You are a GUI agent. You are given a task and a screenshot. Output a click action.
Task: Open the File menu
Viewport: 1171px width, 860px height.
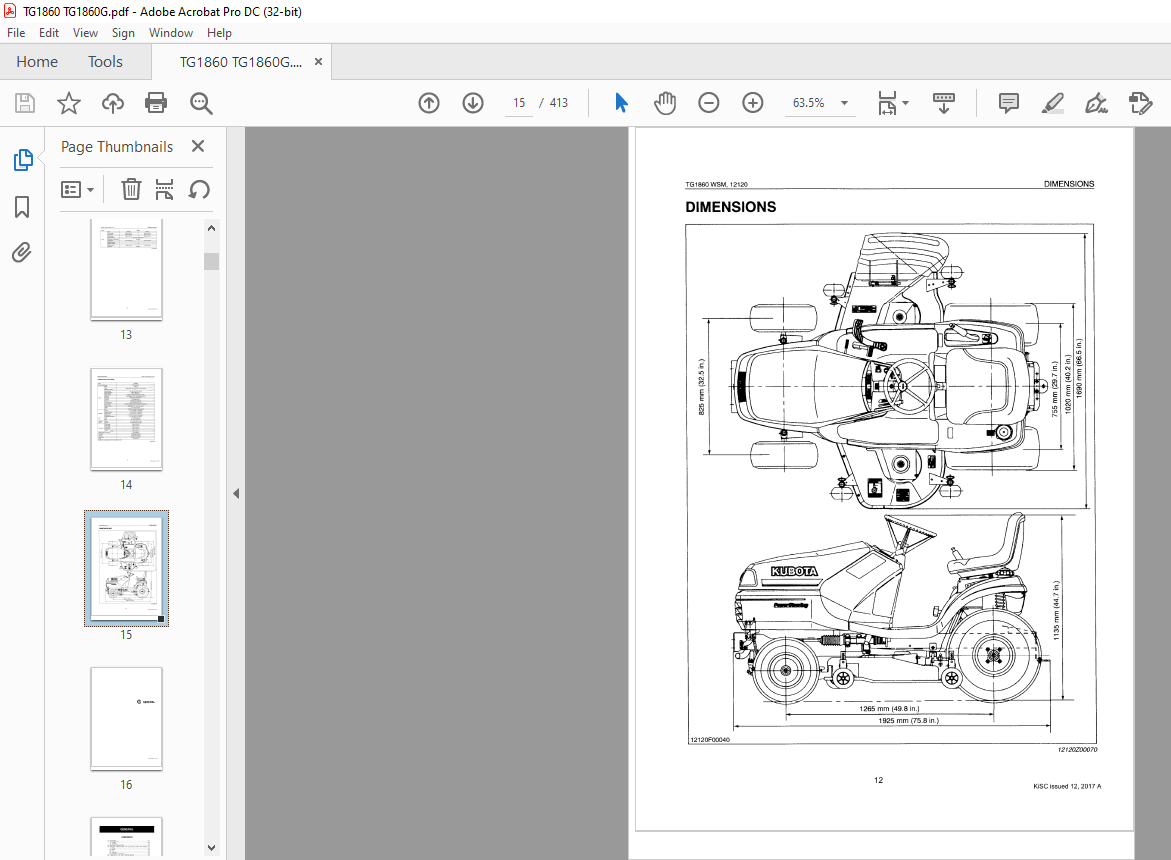pos(16,33)
